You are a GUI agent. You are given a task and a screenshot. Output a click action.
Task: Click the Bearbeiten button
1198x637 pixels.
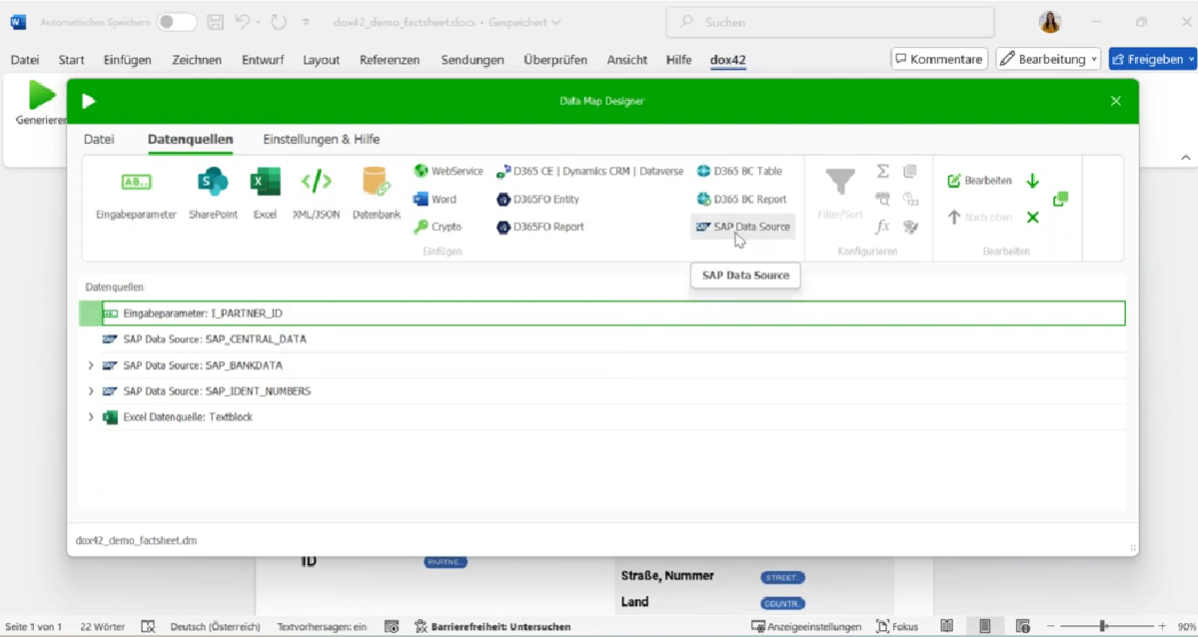(979, 181)
